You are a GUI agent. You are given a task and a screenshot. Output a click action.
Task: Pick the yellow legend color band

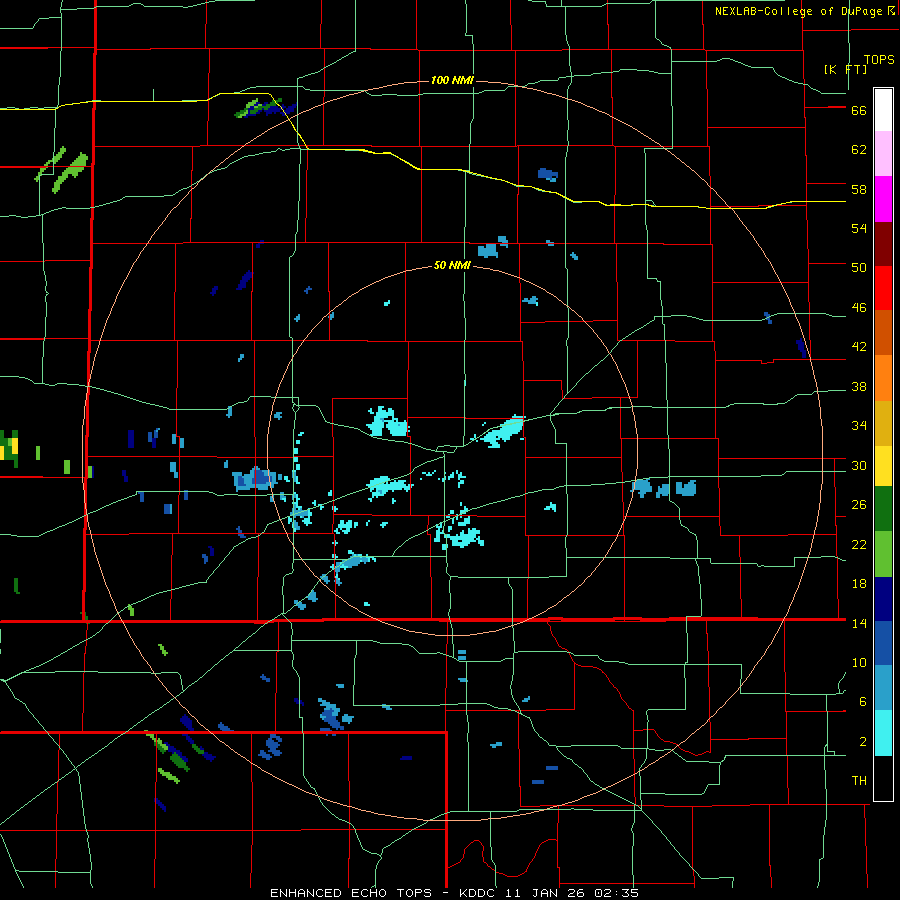point(883,465)
